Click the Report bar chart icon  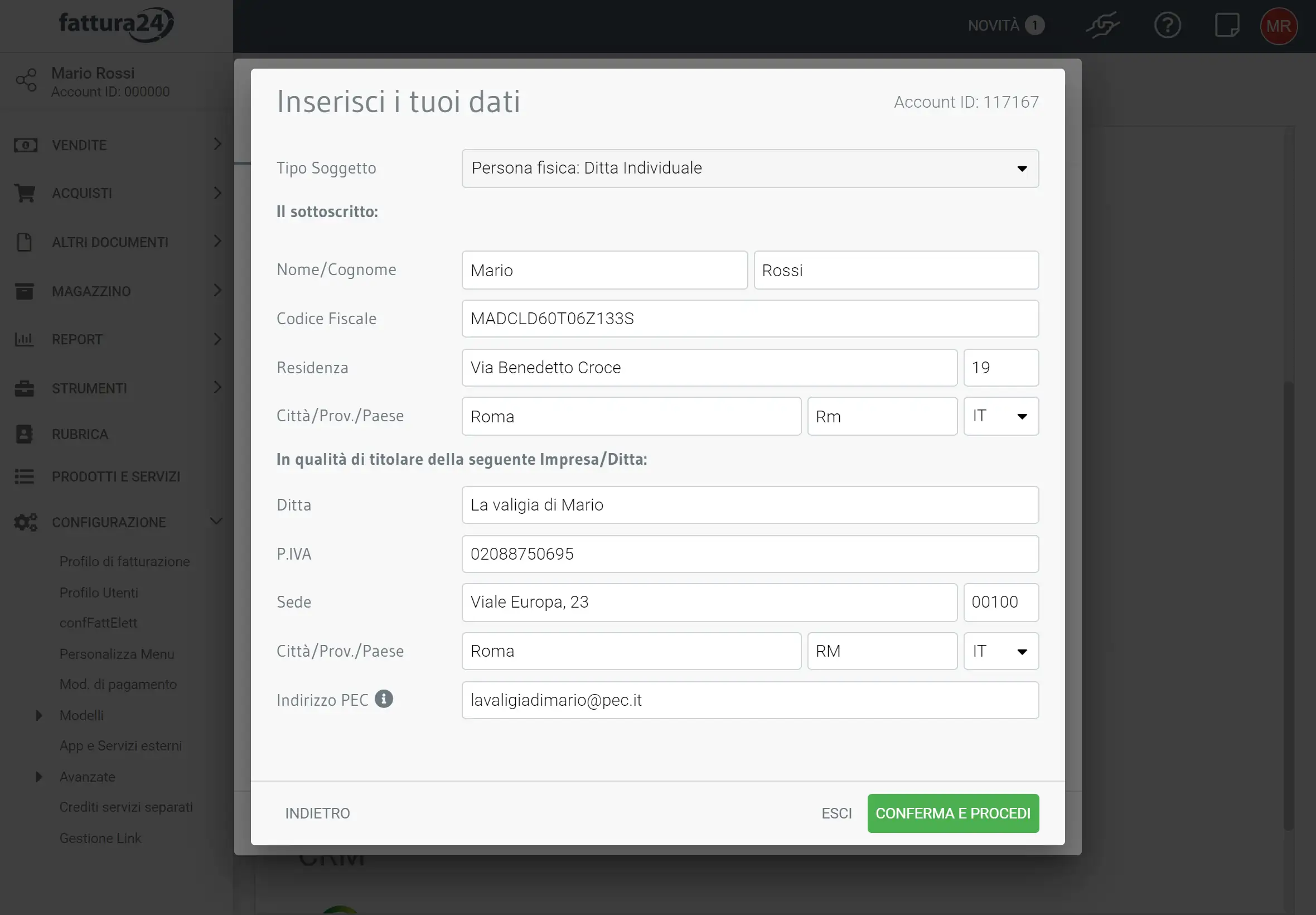tap(24, 339)
